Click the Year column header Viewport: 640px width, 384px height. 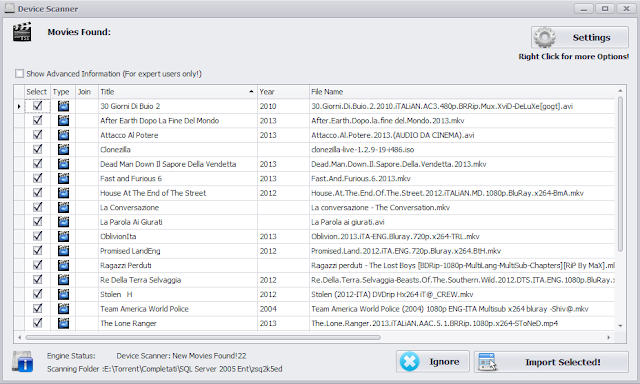pyautogui.click(x=283, y=92)
